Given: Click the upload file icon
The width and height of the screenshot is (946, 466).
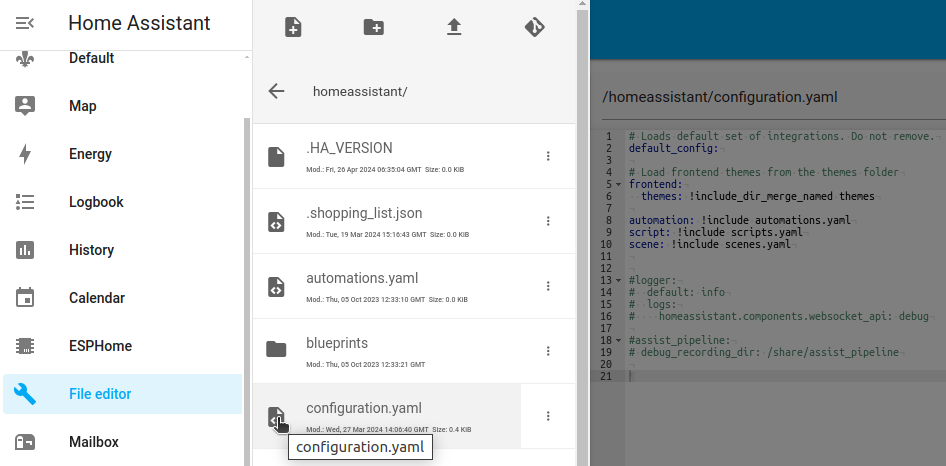Looking at the screenshot, I should pos(454,27).
